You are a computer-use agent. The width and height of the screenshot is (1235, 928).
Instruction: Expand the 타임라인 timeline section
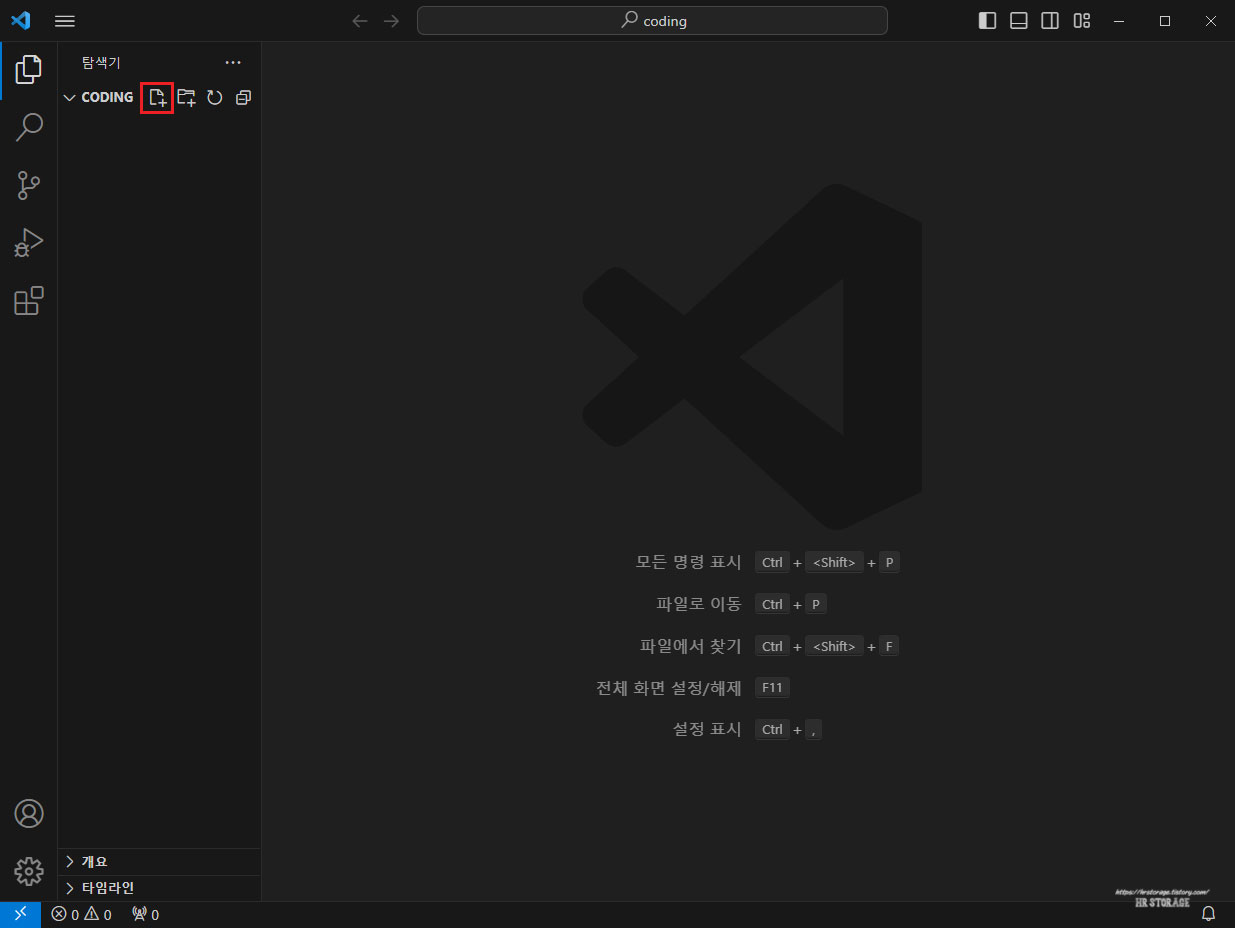[x=160, y=888]
